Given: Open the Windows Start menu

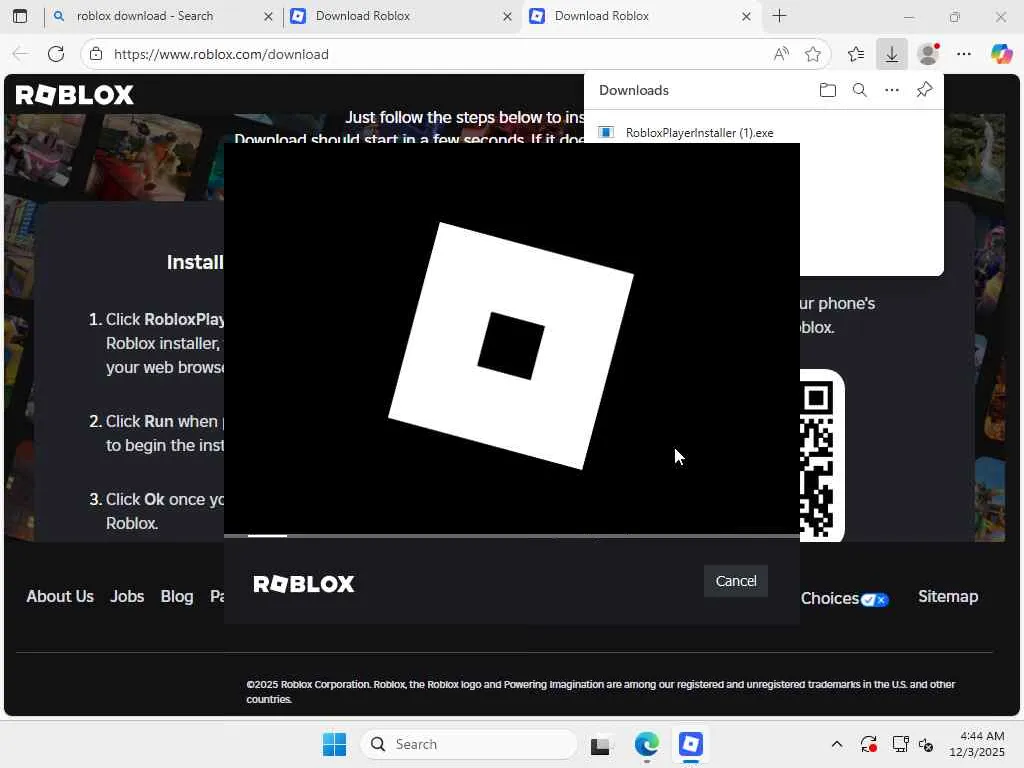Looking at the screenshot, I should click(334, 744).
